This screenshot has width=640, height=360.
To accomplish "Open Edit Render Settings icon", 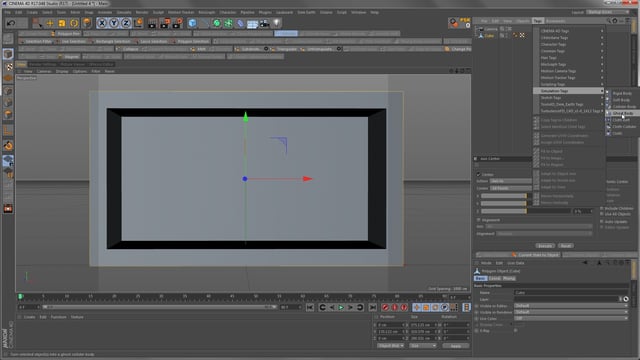I will 178,23.
